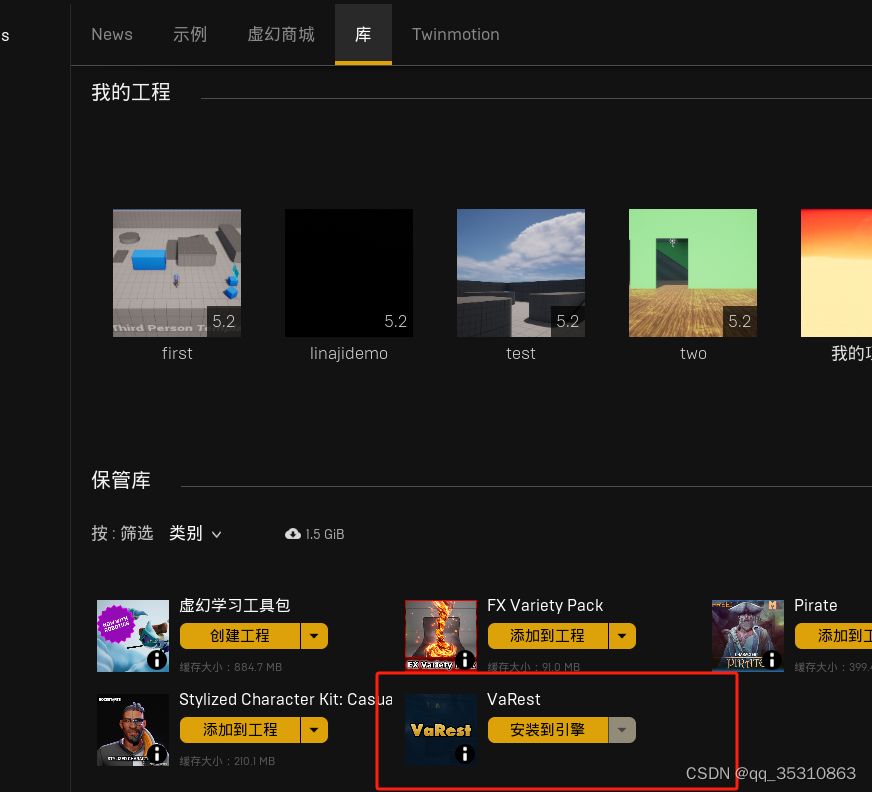Click info icon on FX Variety Pack thumbnail
This screenshot has height=792, width=872.
466,660
